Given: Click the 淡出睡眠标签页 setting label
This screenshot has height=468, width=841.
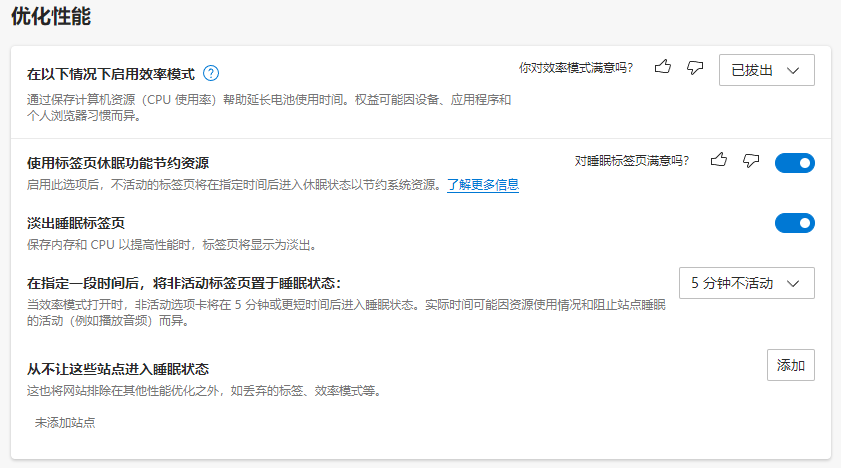Looking at the screenshot, I should pos(75,223).
